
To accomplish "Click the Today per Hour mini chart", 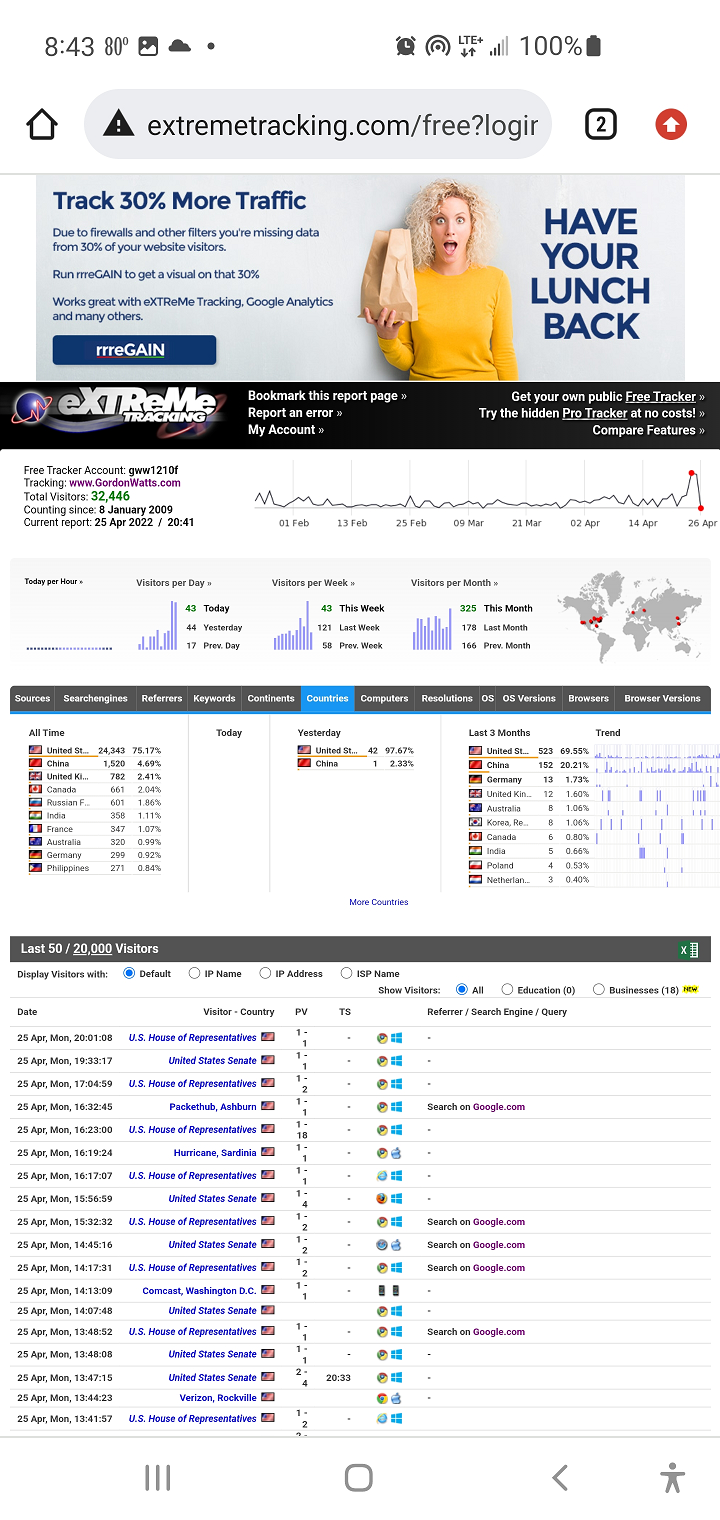I will tap(69, 647).
